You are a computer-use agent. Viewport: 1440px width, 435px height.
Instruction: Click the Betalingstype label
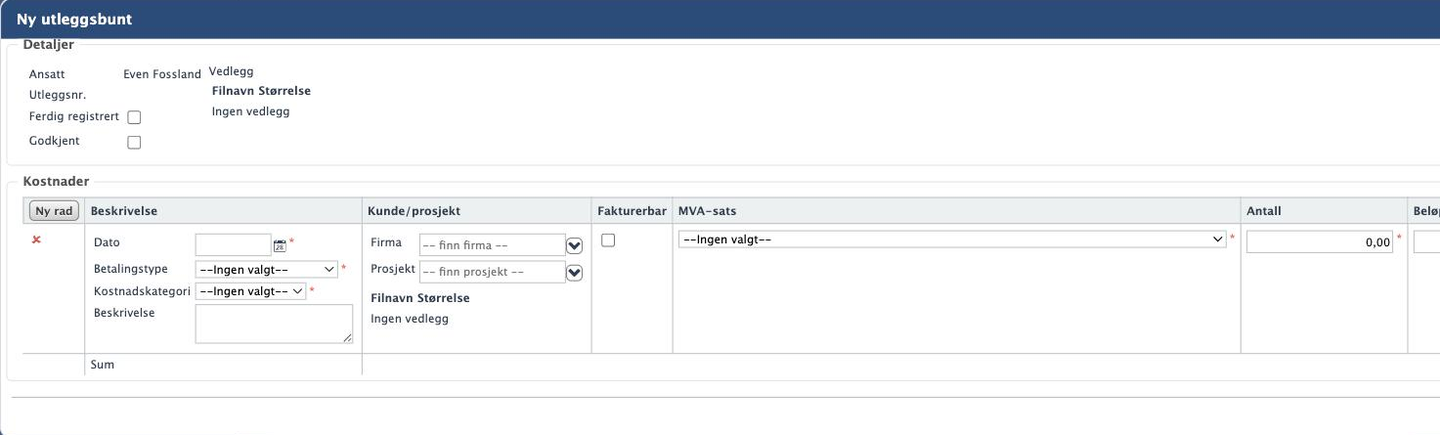coord(131,269)
